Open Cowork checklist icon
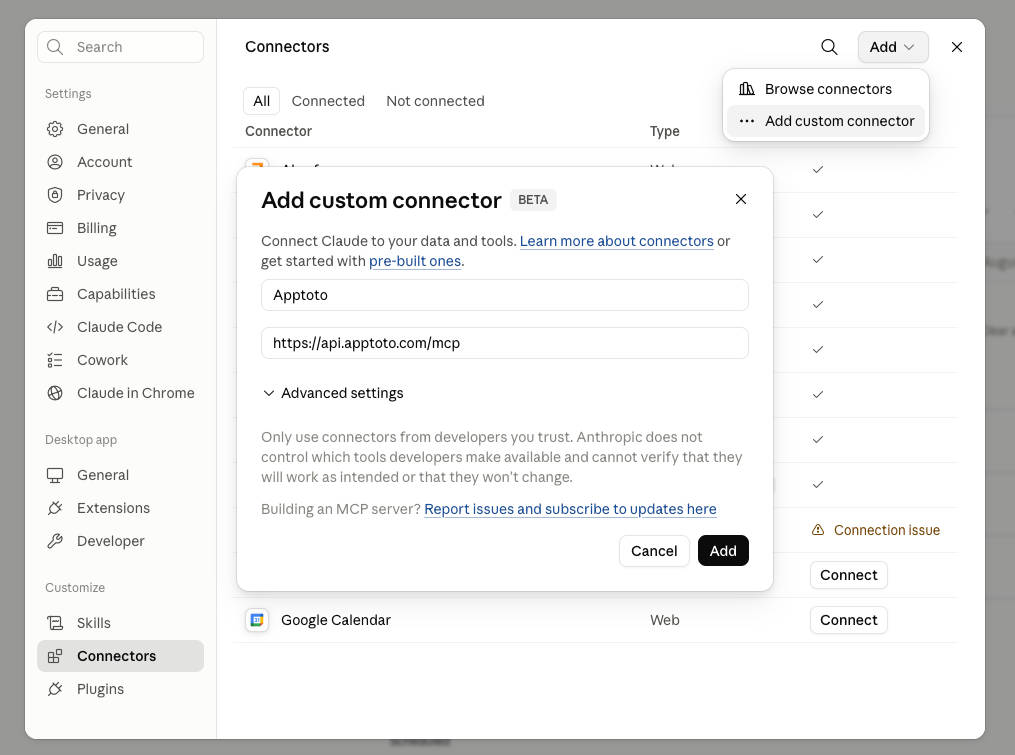The image size is (1015, 755). pos(55,360)
